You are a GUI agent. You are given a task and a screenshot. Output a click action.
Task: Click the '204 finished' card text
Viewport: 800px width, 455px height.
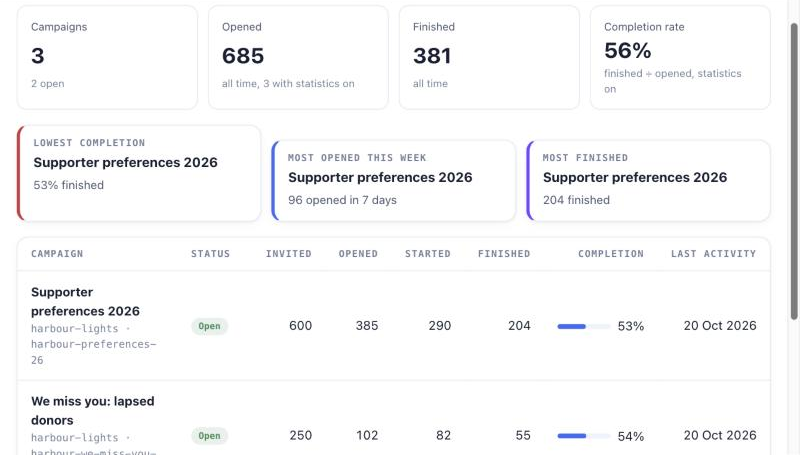[576, 200]
